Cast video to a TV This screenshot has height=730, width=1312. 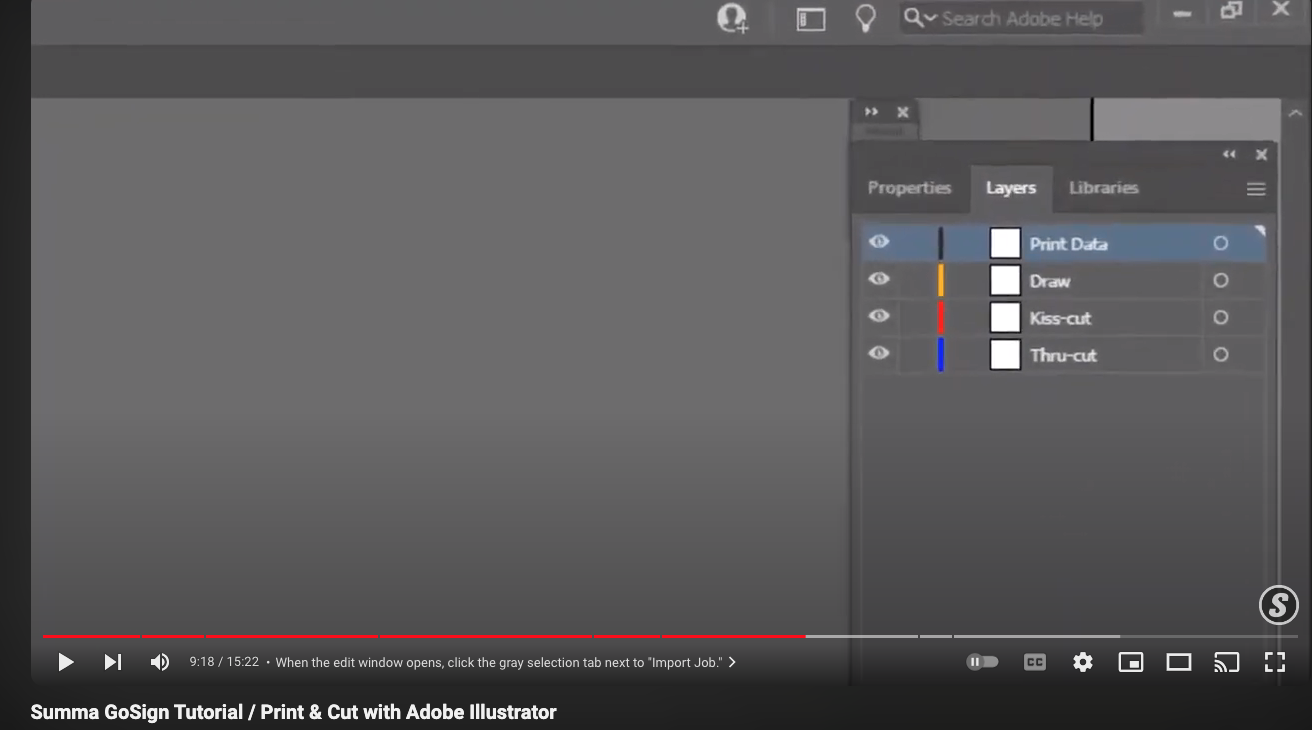point(1227,662)
